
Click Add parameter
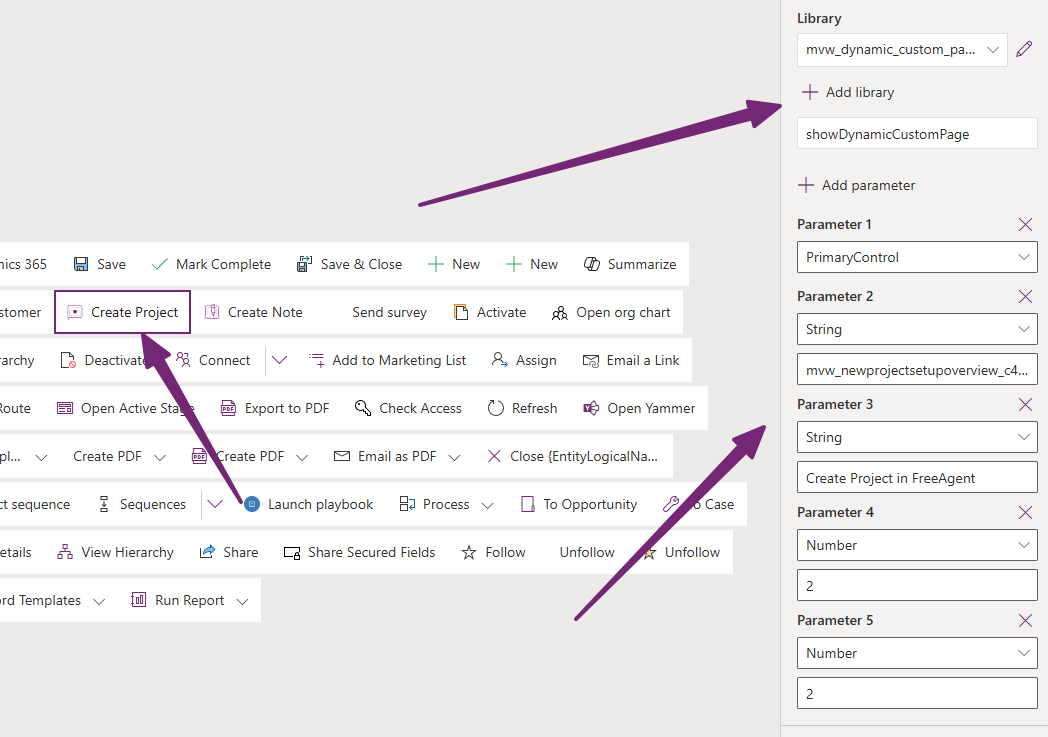pyautogui.click(x=856, y=185)
